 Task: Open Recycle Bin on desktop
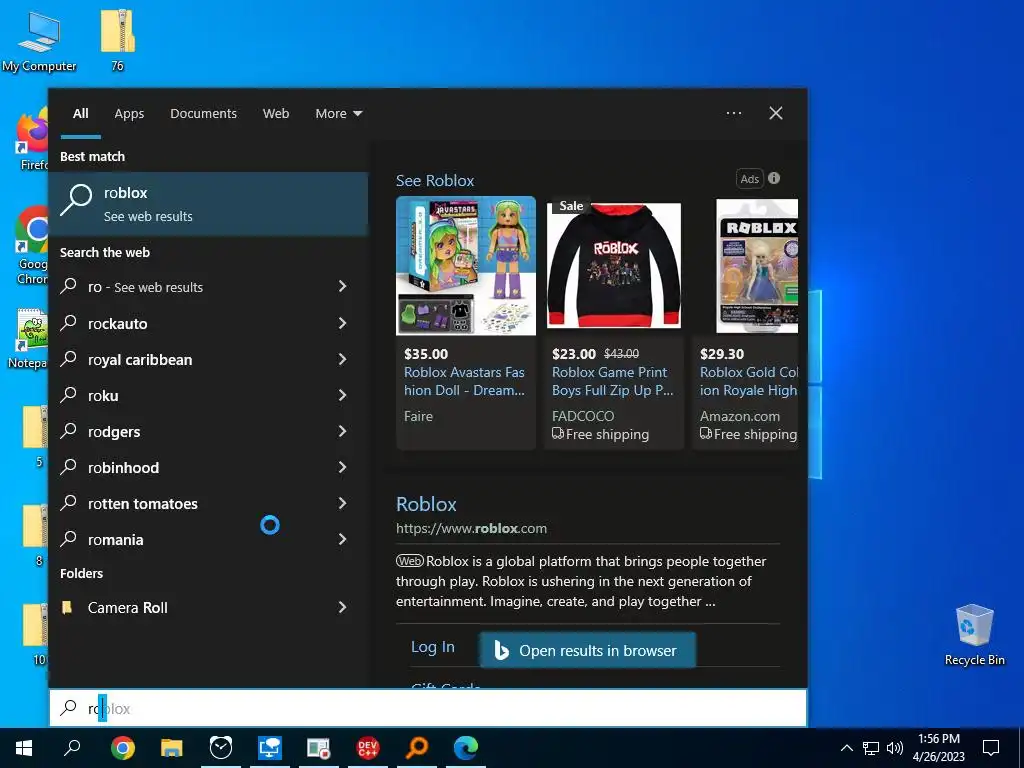974,635
